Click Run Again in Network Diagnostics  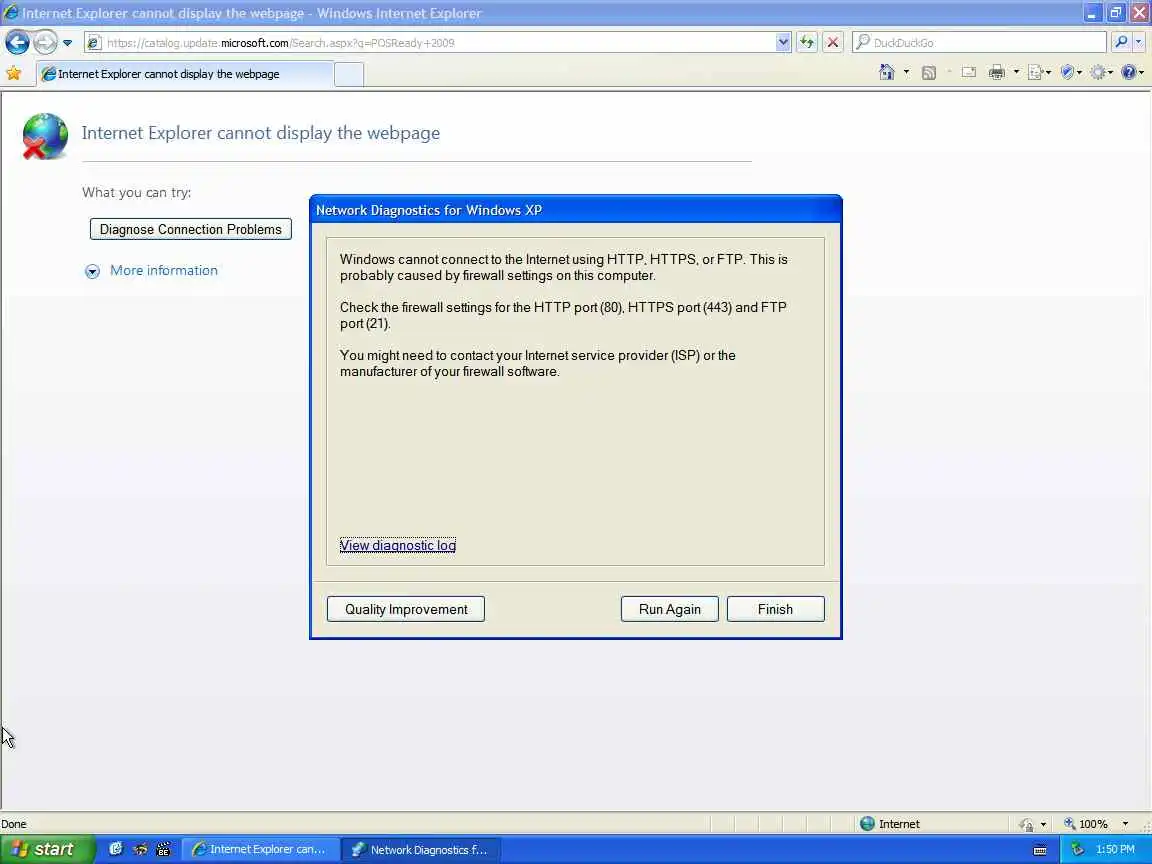pos(669,609)
